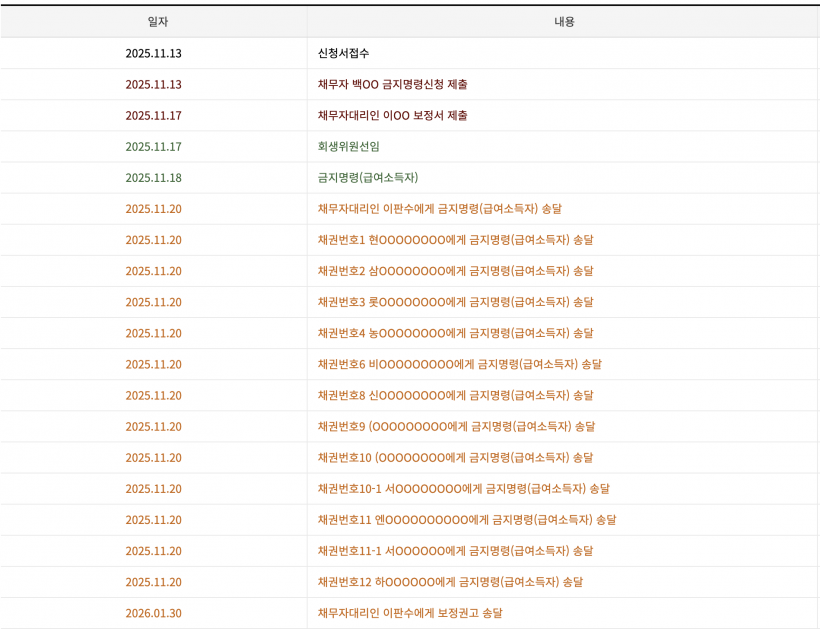Click the 채권번호12 하OOOOOO 송달 entry
Screen dimensions: 820x629
click(x=450, y=582)
